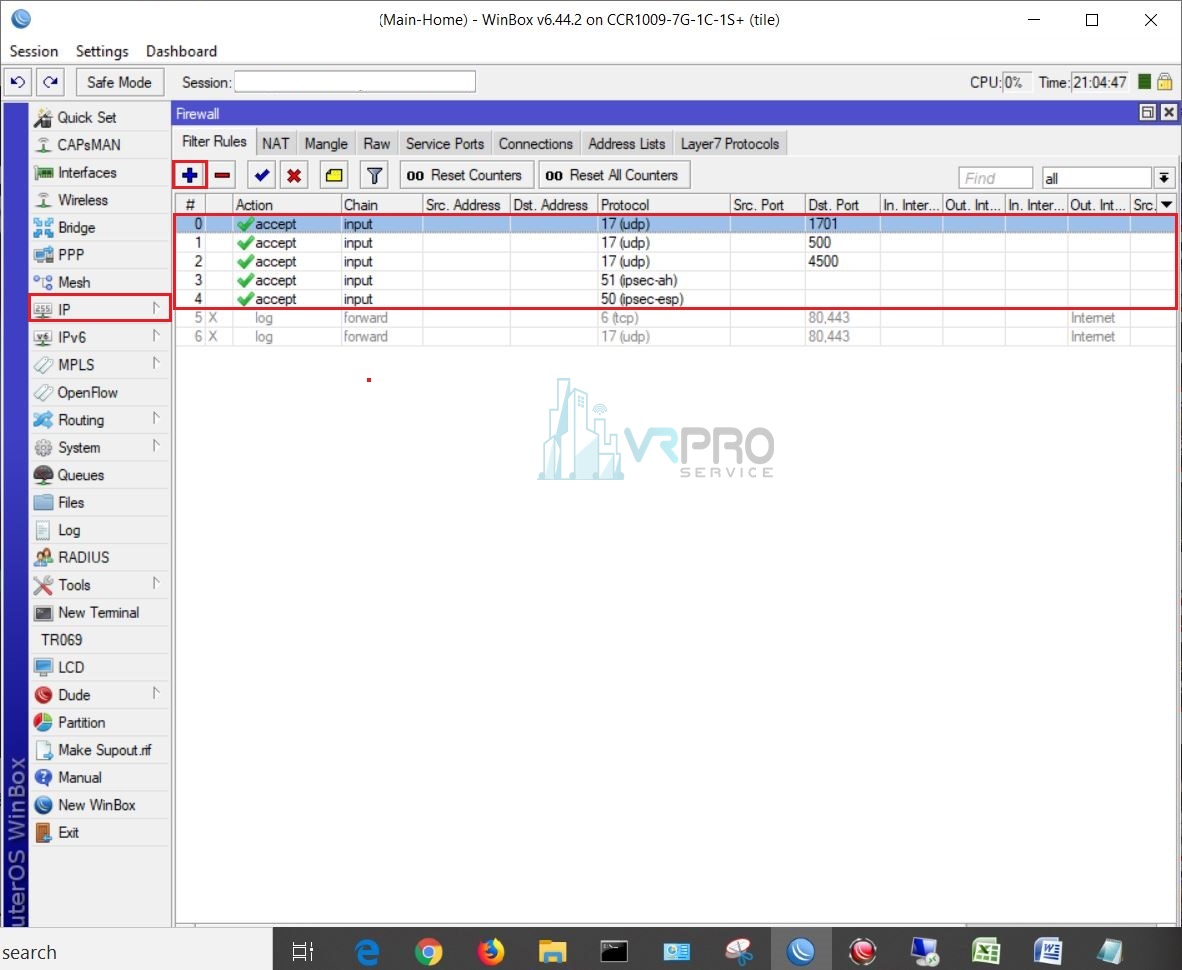Open the Settings menu

point(102,51)
